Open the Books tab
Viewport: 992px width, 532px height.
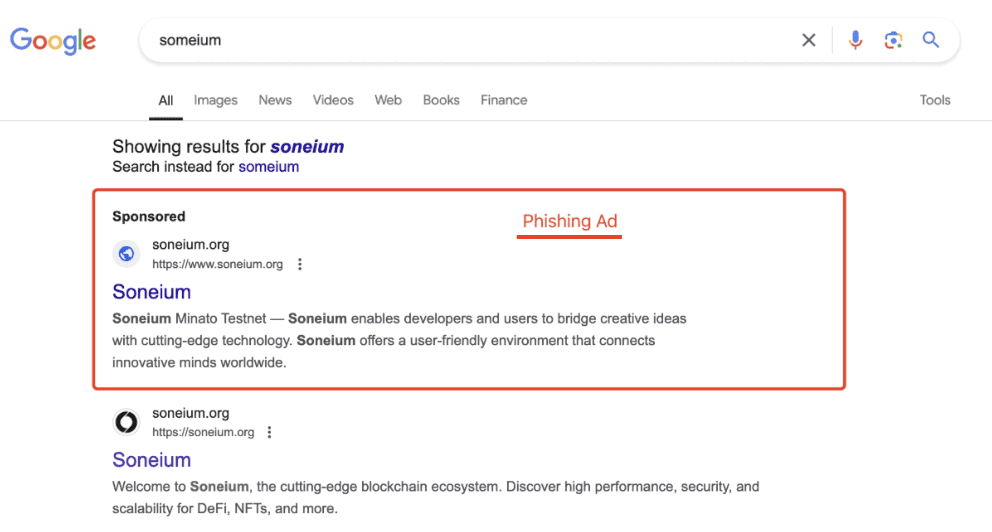click(x=441, y=100)
